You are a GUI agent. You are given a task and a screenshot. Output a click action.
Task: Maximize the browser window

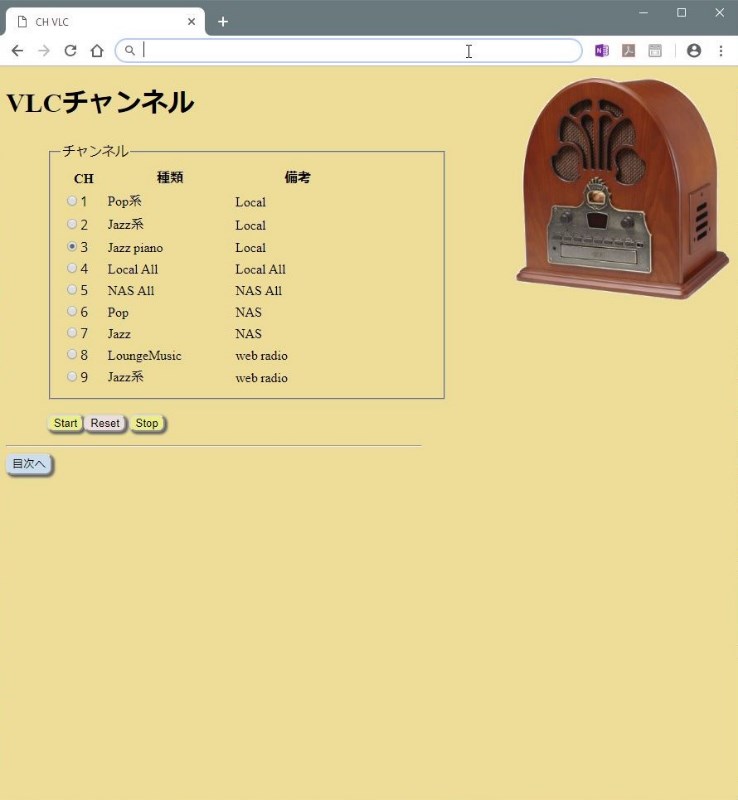click(x=681, y=13)
